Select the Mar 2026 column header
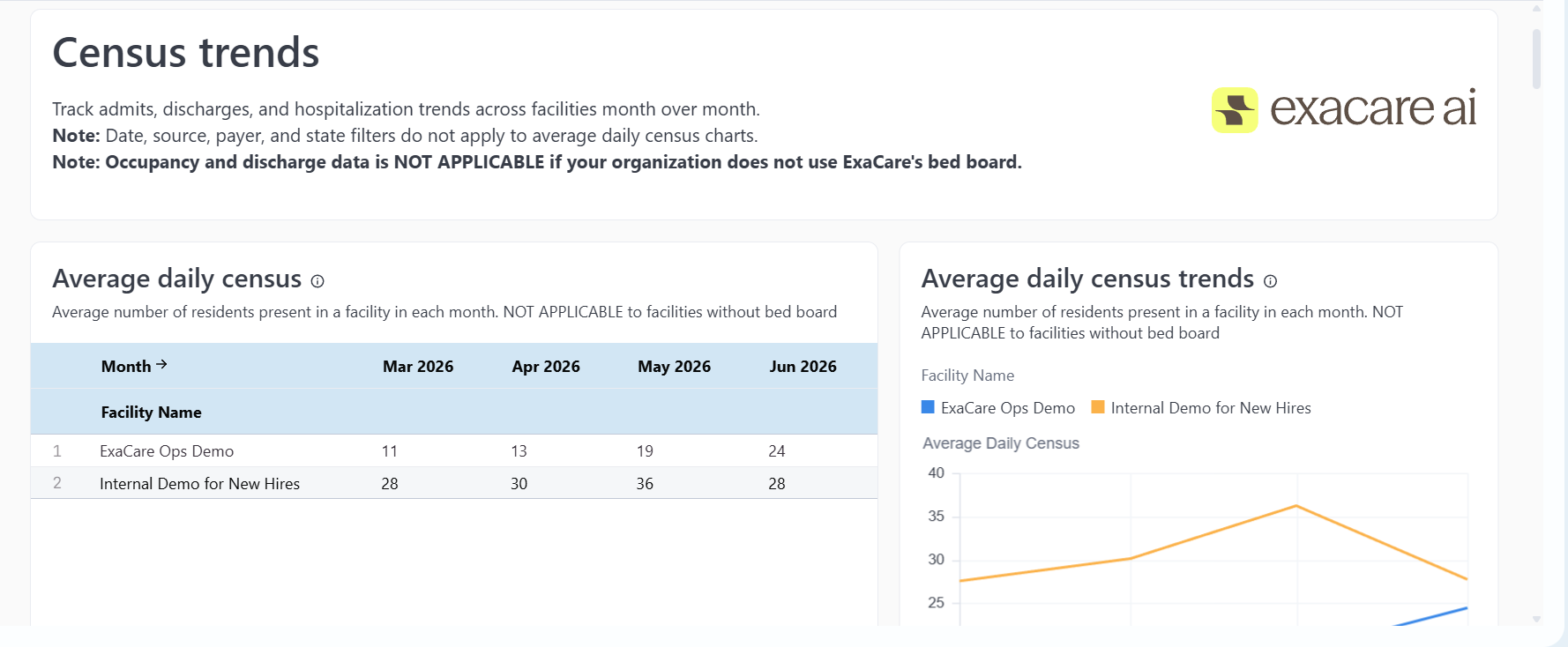The width and height of the screenshot is (1568, 647). [x=418, y=367]
